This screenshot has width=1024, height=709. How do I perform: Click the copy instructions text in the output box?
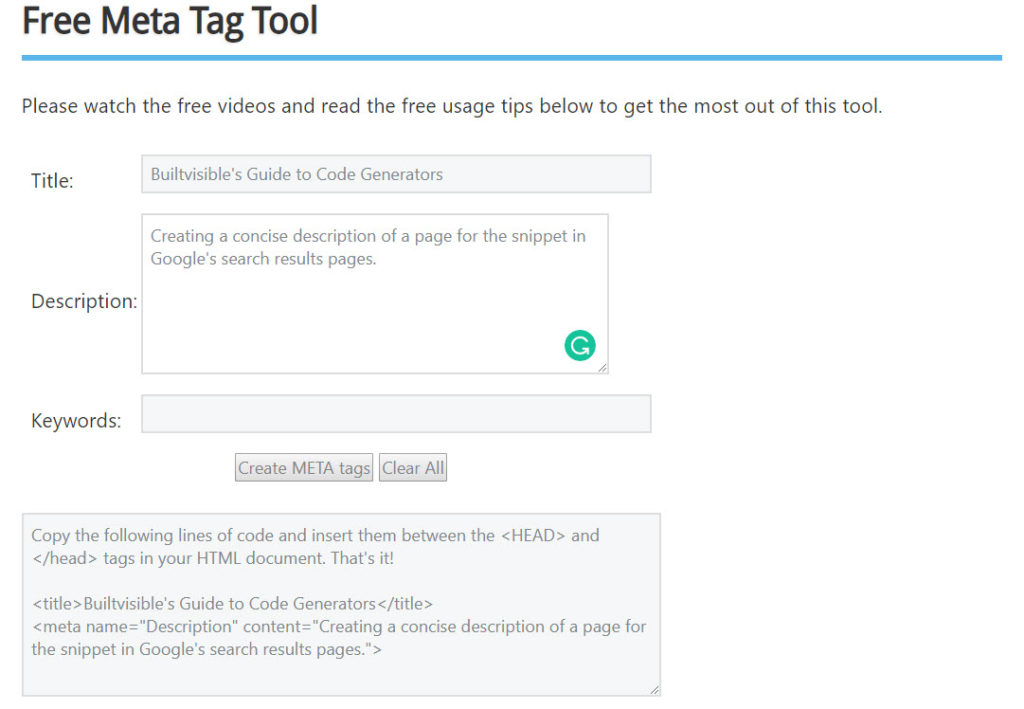coord(315,546)
